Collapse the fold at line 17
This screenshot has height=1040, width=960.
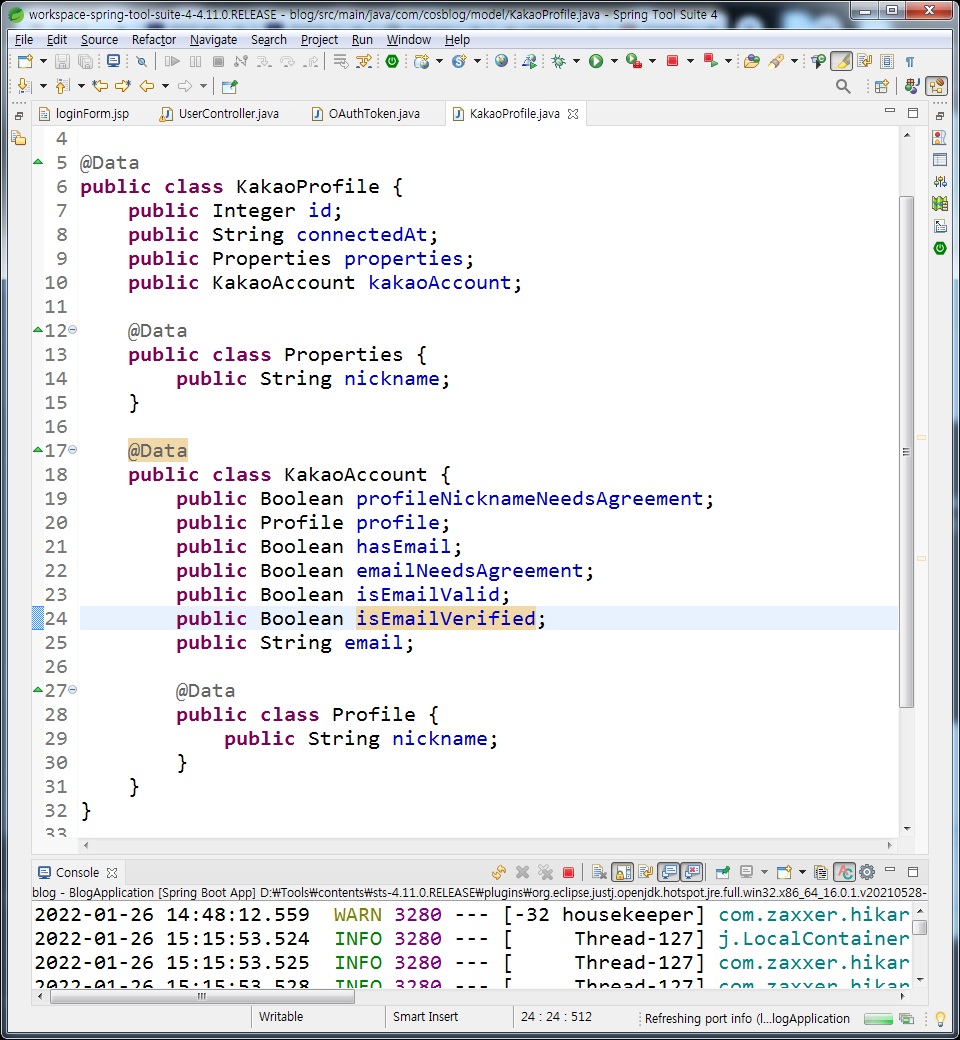73,450
